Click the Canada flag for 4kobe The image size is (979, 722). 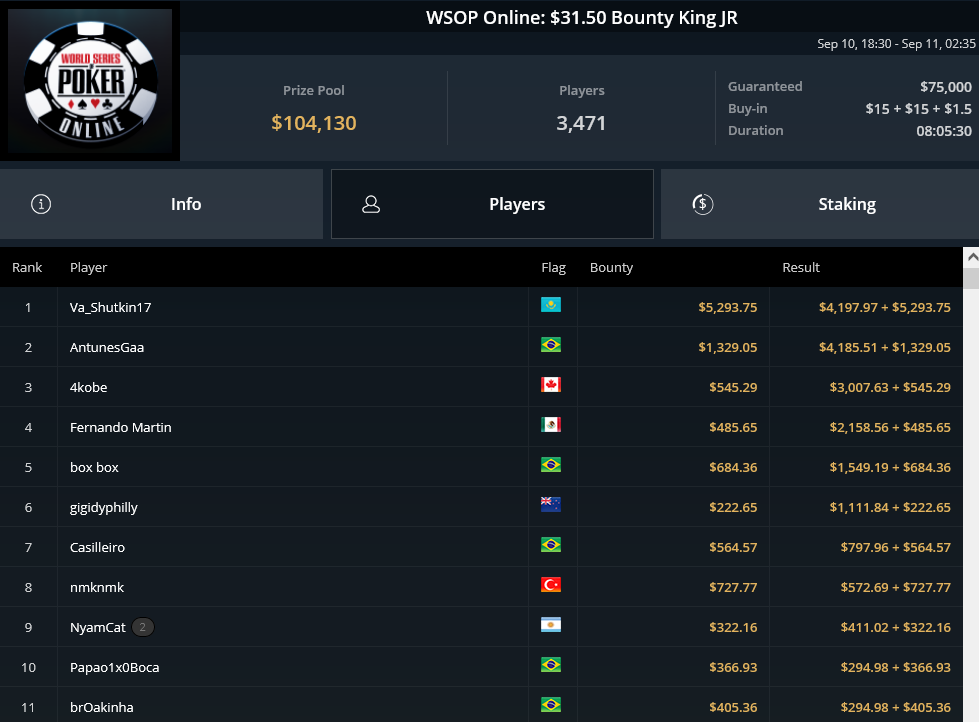[x=551, y=385]
